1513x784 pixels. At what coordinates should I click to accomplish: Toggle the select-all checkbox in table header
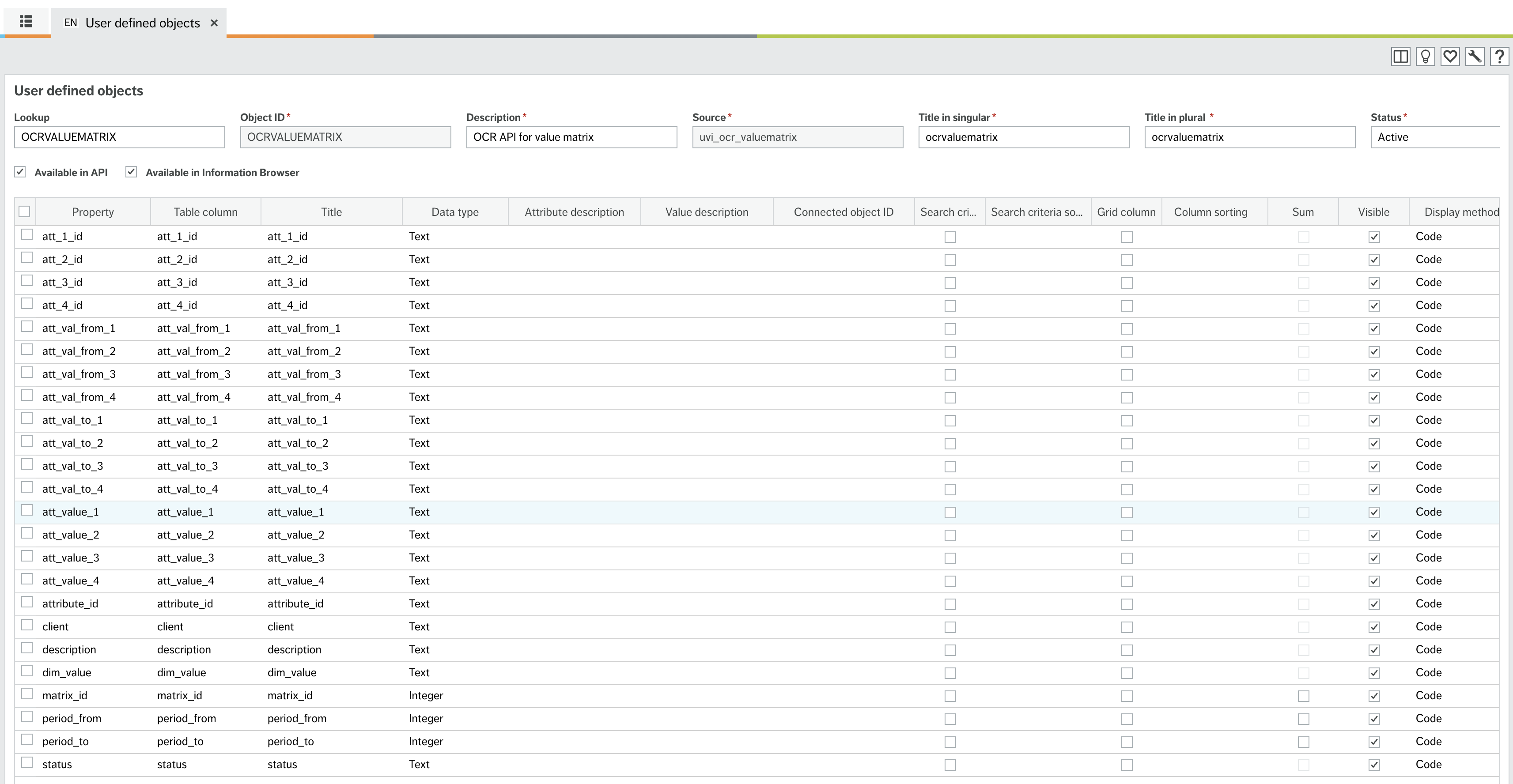(x=24, y=211)
